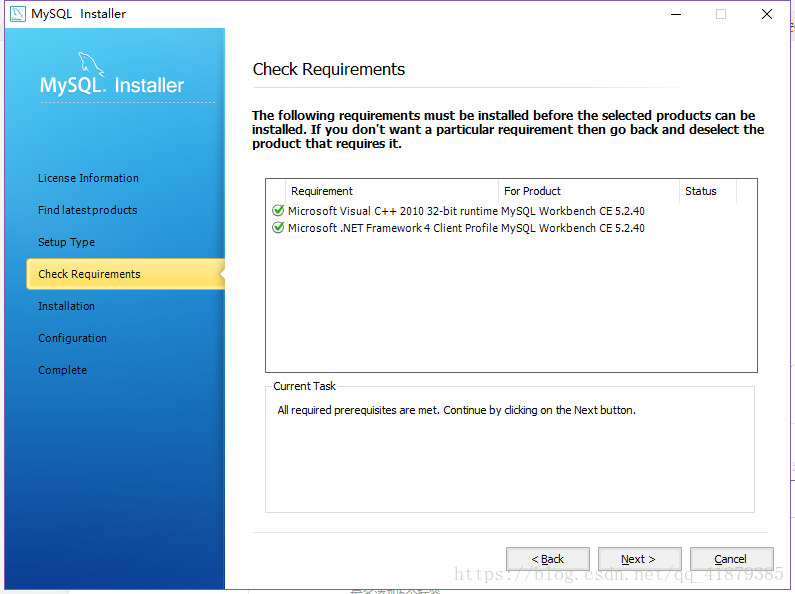Click green check icon for .NET Framework 4
The height and width of the screenshot is (594, 795).
[x=278, y=228]
